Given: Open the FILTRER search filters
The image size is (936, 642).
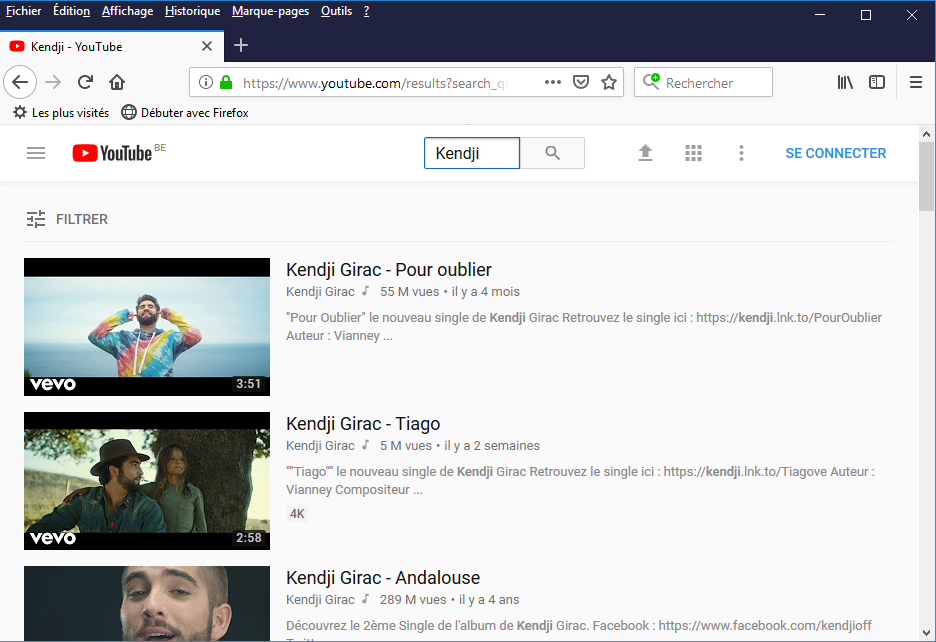Looking at the screenshot, I should 67,219.
